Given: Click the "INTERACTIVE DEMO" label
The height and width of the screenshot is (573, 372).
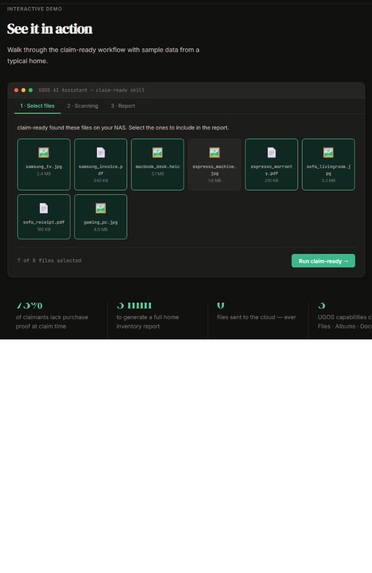Looking at the screenshot, I should point(35,9).
